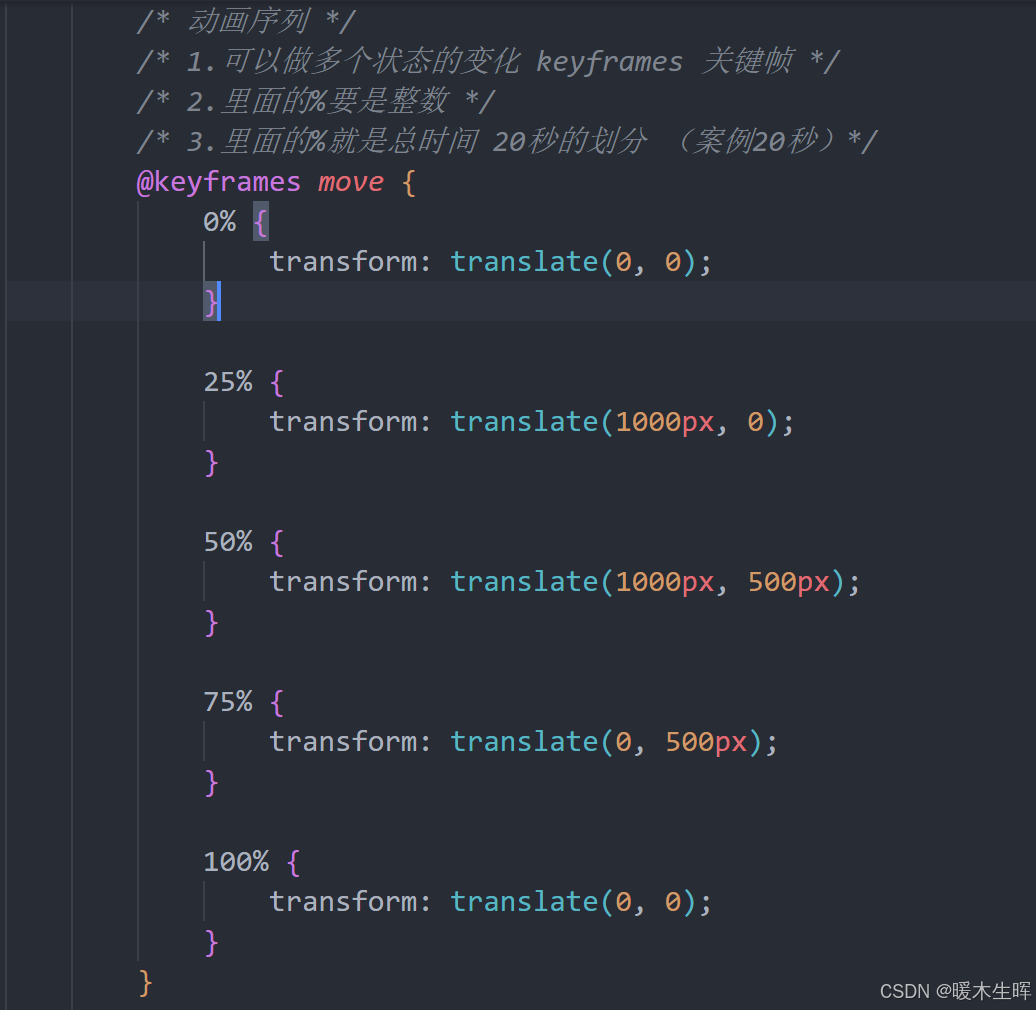Click the '25%' keyframe selector

pos(228,382)
